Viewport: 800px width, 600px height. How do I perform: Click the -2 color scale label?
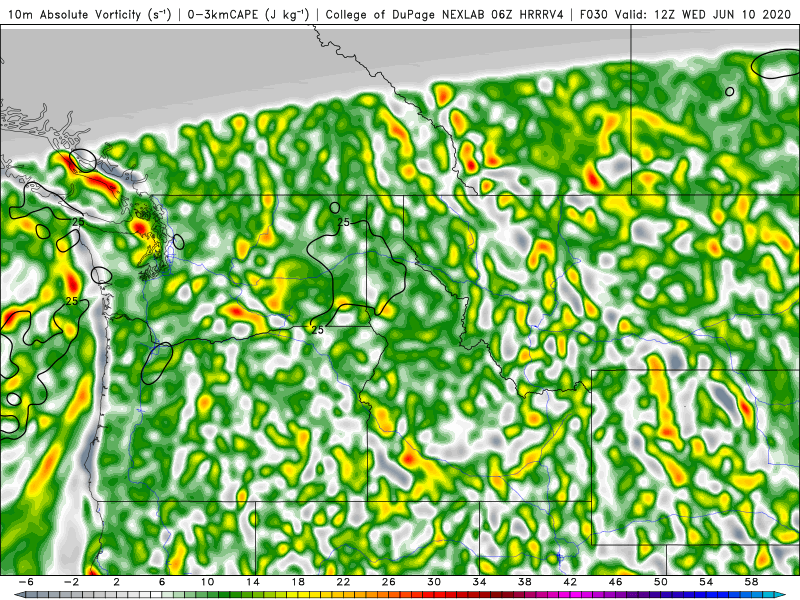(71, 582)
